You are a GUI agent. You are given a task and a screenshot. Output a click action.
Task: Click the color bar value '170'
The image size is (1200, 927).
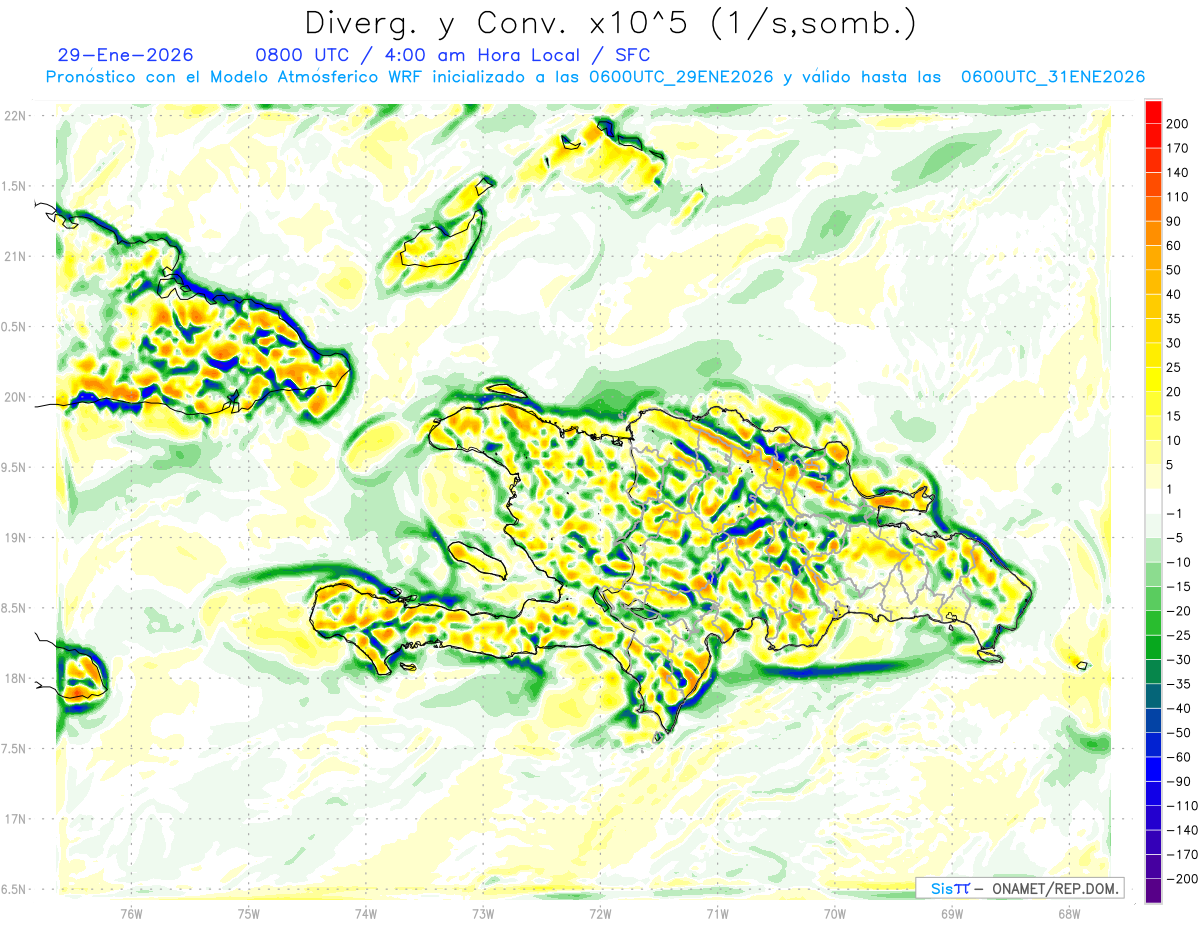tap(1179, 148)
